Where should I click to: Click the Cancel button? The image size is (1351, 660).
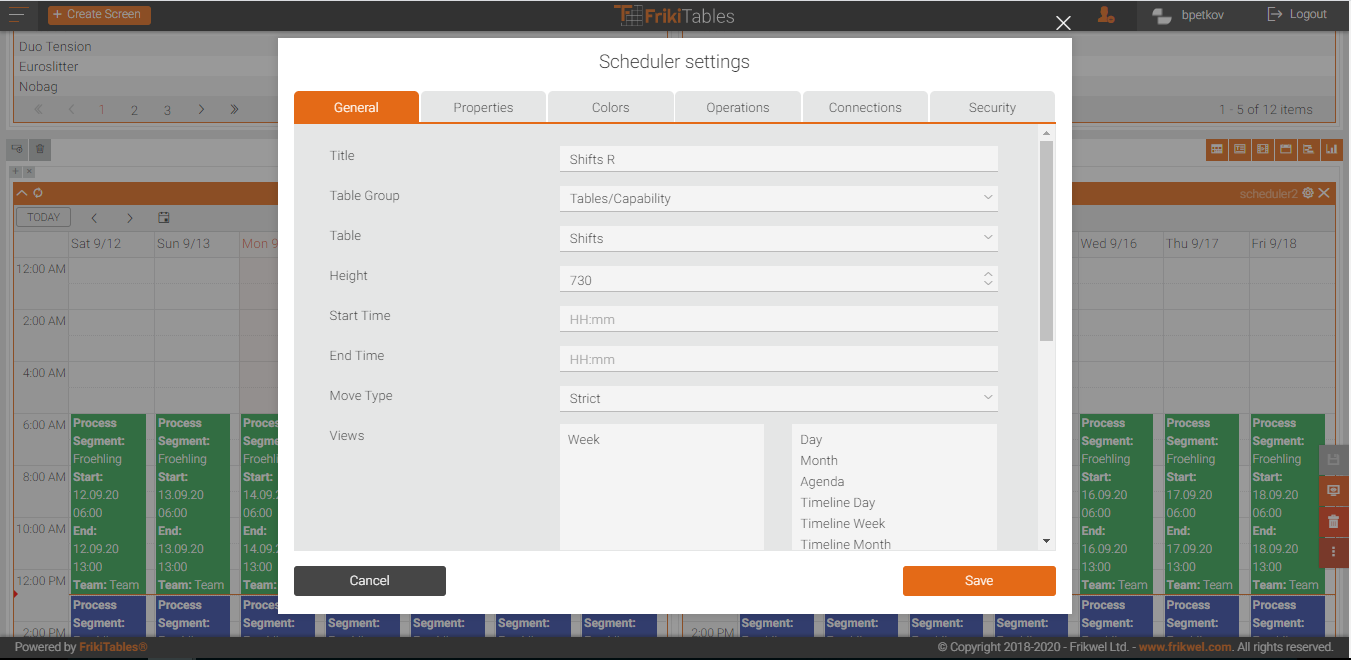369,581
